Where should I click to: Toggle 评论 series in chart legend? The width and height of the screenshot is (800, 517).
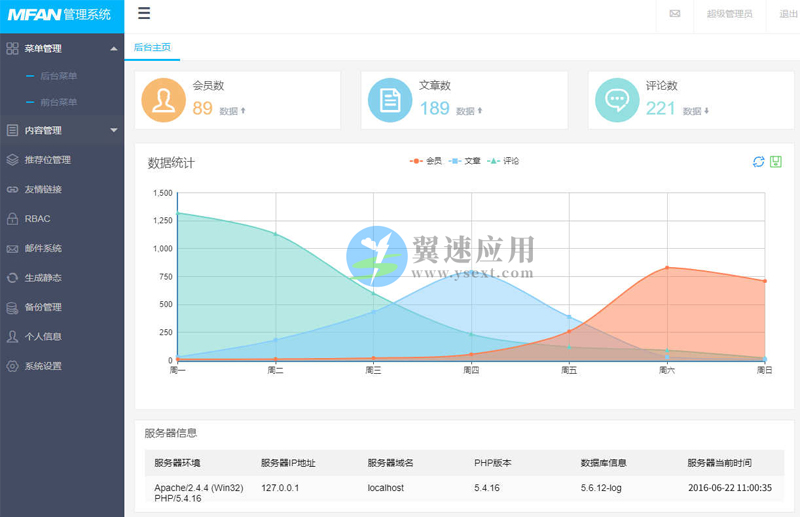[x=503, y=161]
